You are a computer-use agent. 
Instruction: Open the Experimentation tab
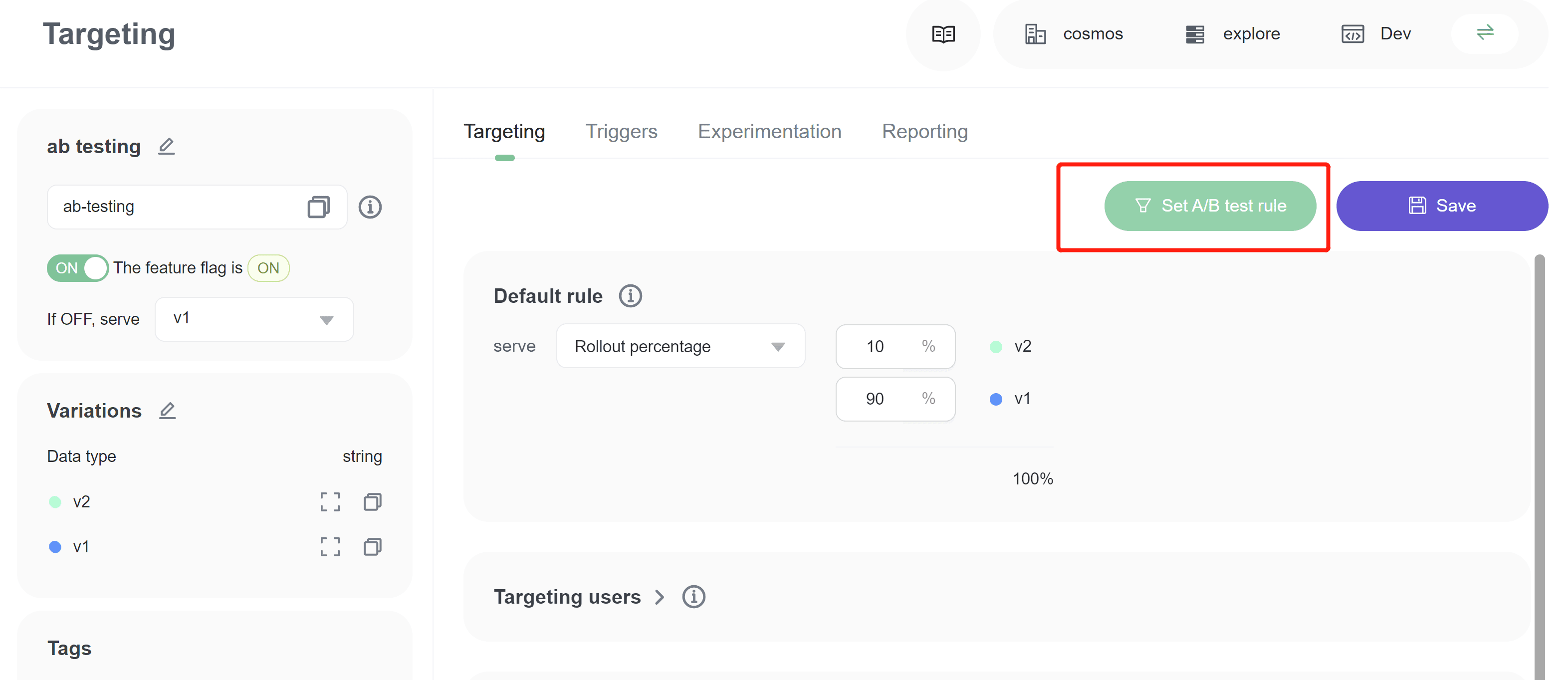click(769, 132)
